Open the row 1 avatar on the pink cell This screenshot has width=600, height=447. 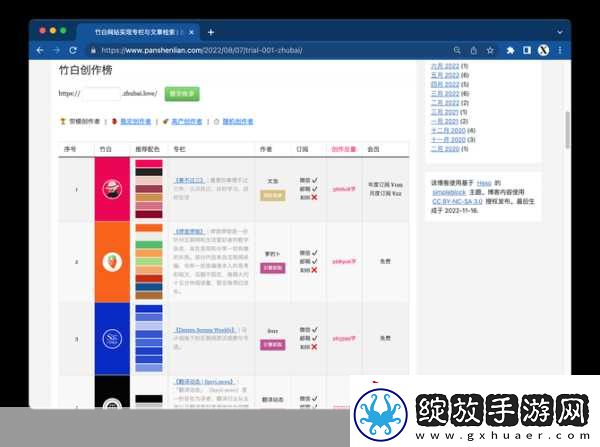pos(112,189)
